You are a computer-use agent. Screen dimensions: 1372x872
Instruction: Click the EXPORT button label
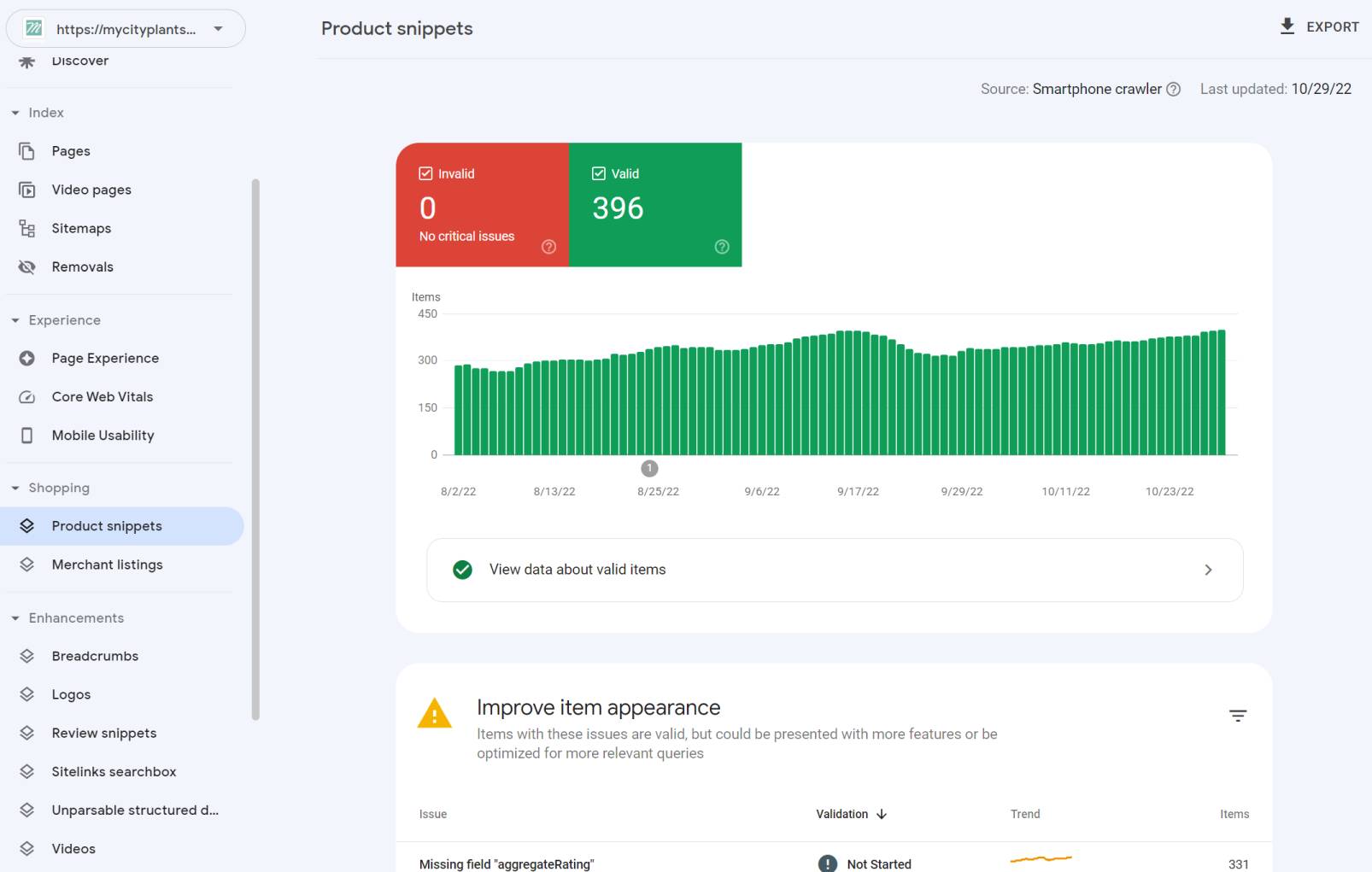[x=1333, y=26]
